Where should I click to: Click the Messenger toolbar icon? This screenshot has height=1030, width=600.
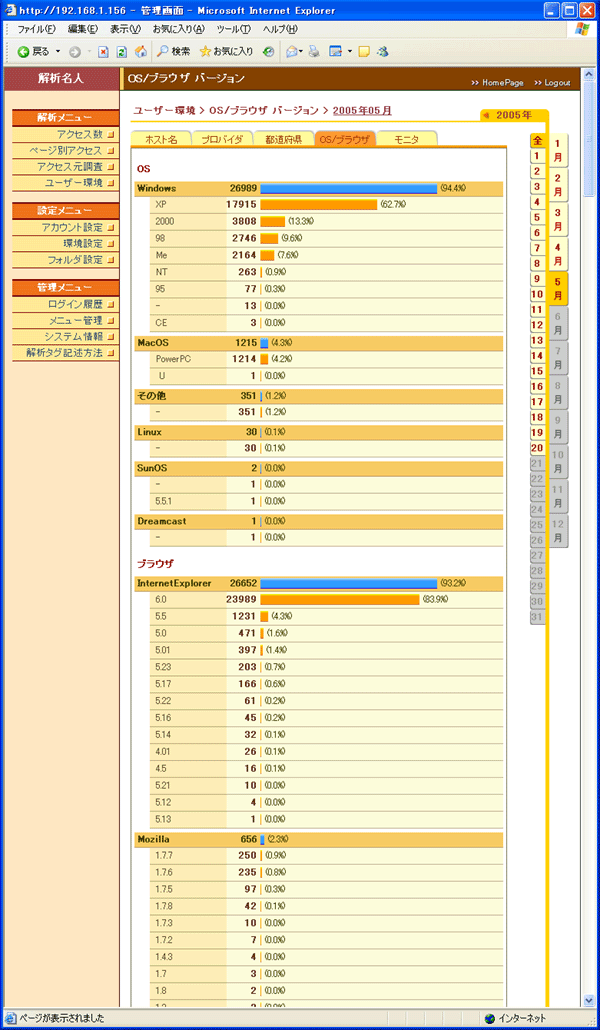click(x=384, y=51)
